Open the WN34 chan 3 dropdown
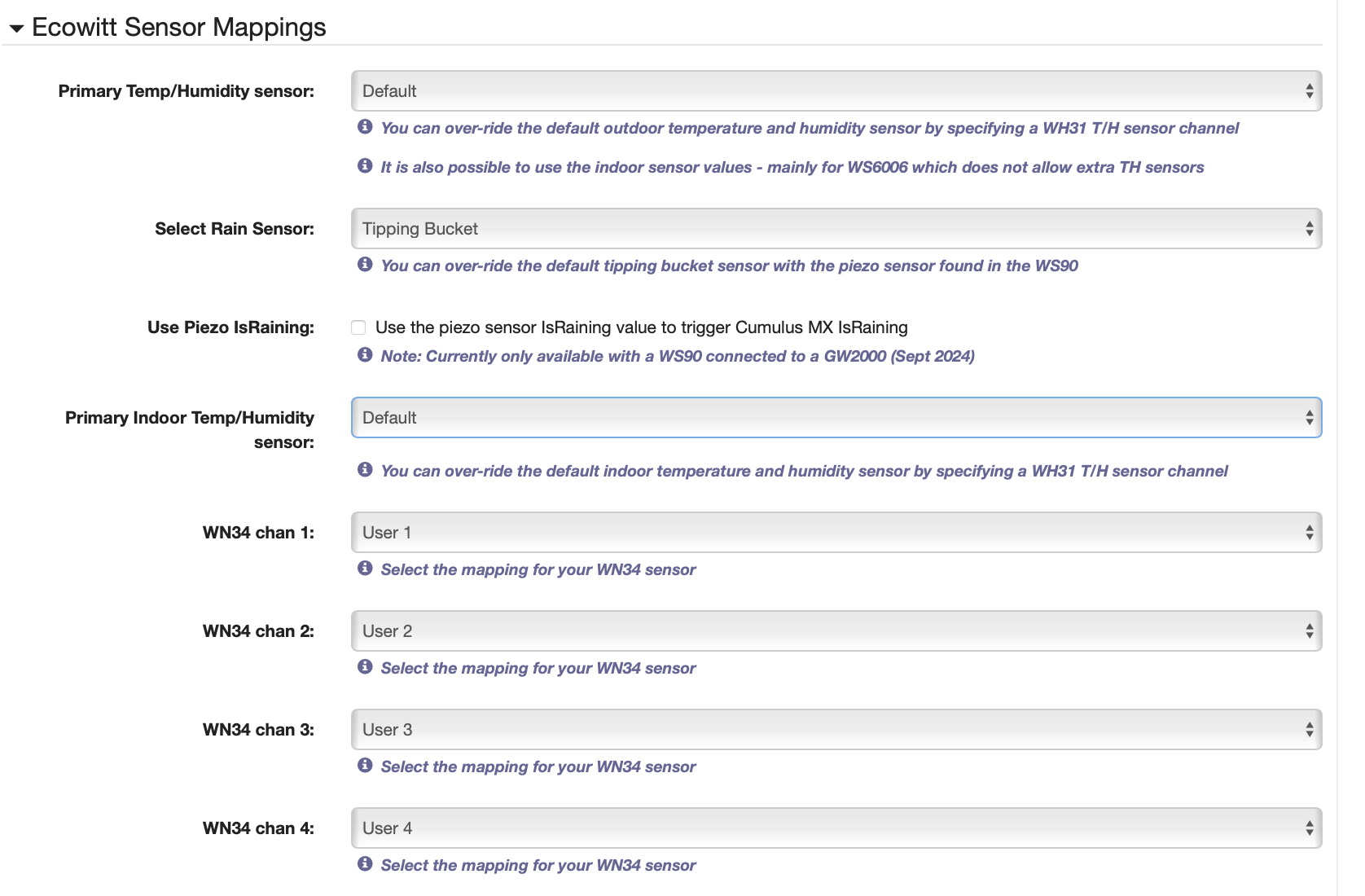 click(836, 730)
